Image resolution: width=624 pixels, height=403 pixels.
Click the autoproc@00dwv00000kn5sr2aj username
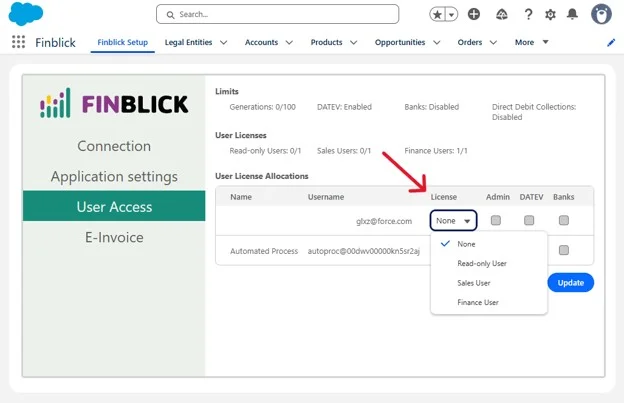pyautogui.click(x=364, y=251)
